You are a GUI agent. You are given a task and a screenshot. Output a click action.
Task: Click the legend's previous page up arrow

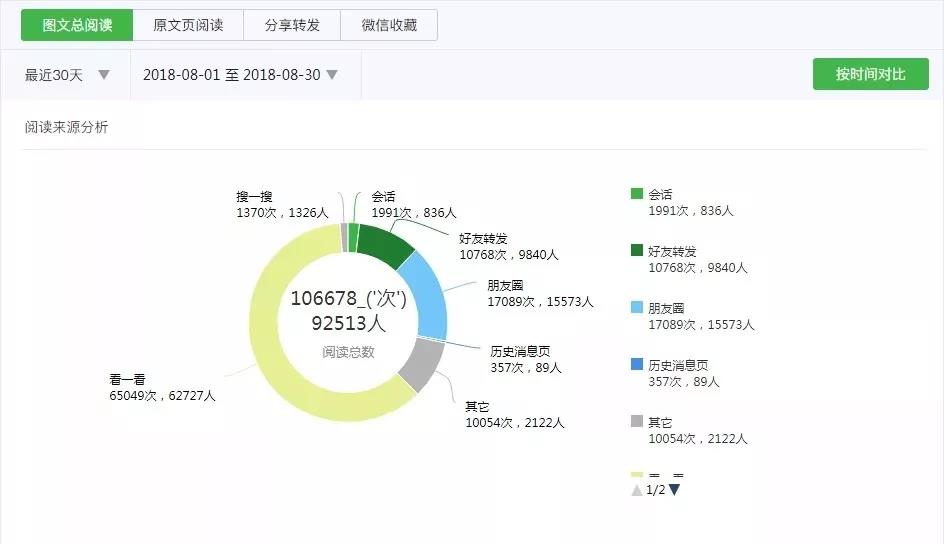(x=636, y=490)
